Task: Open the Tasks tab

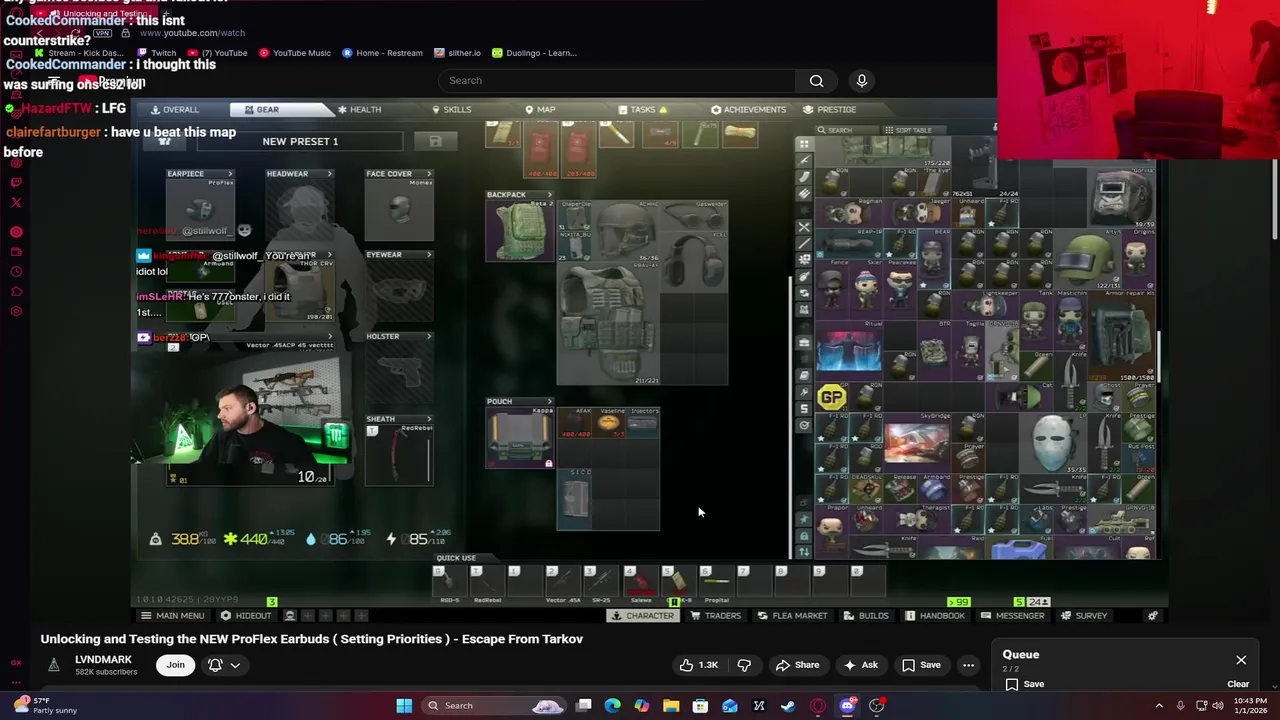Action: [x=642, y=109]
